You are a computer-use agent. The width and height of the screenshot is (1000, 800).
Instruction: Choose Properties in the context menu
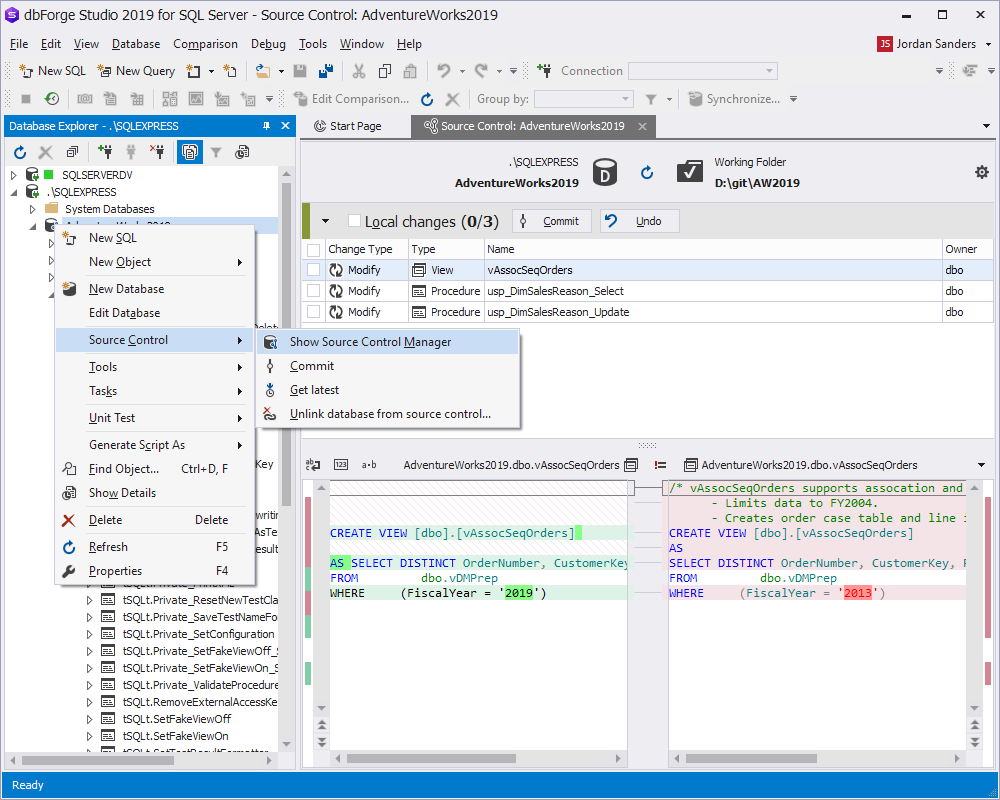tap(155, 571)
